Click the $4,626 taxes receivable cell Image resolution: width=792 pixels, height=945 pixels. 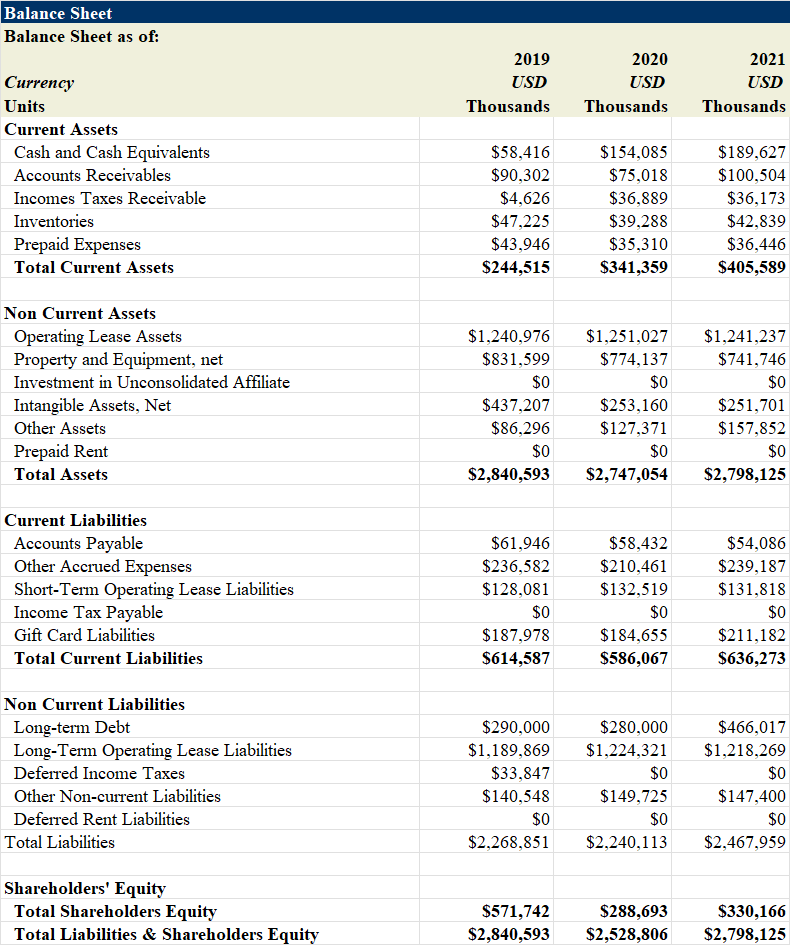tap(524, 198)
